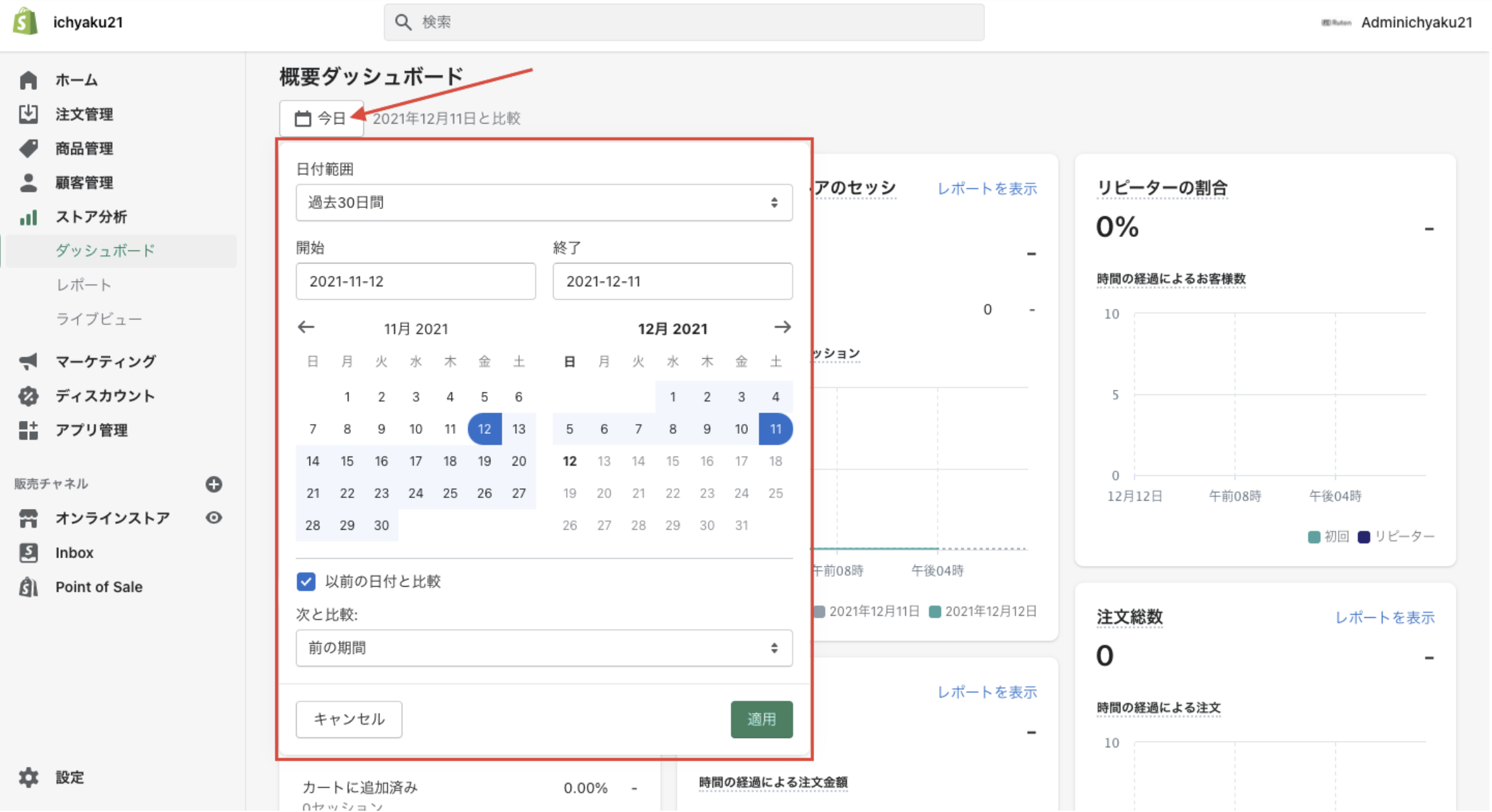Click the 2021年12月11日 gray legend swatch
Screen dimensions: 1492x812
click(x=819, y=612)
